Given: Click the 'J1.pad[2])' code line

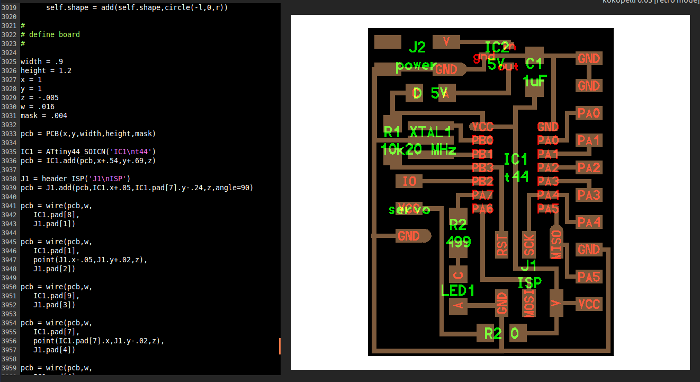Looking at the screenshot, I should [54, 268].
